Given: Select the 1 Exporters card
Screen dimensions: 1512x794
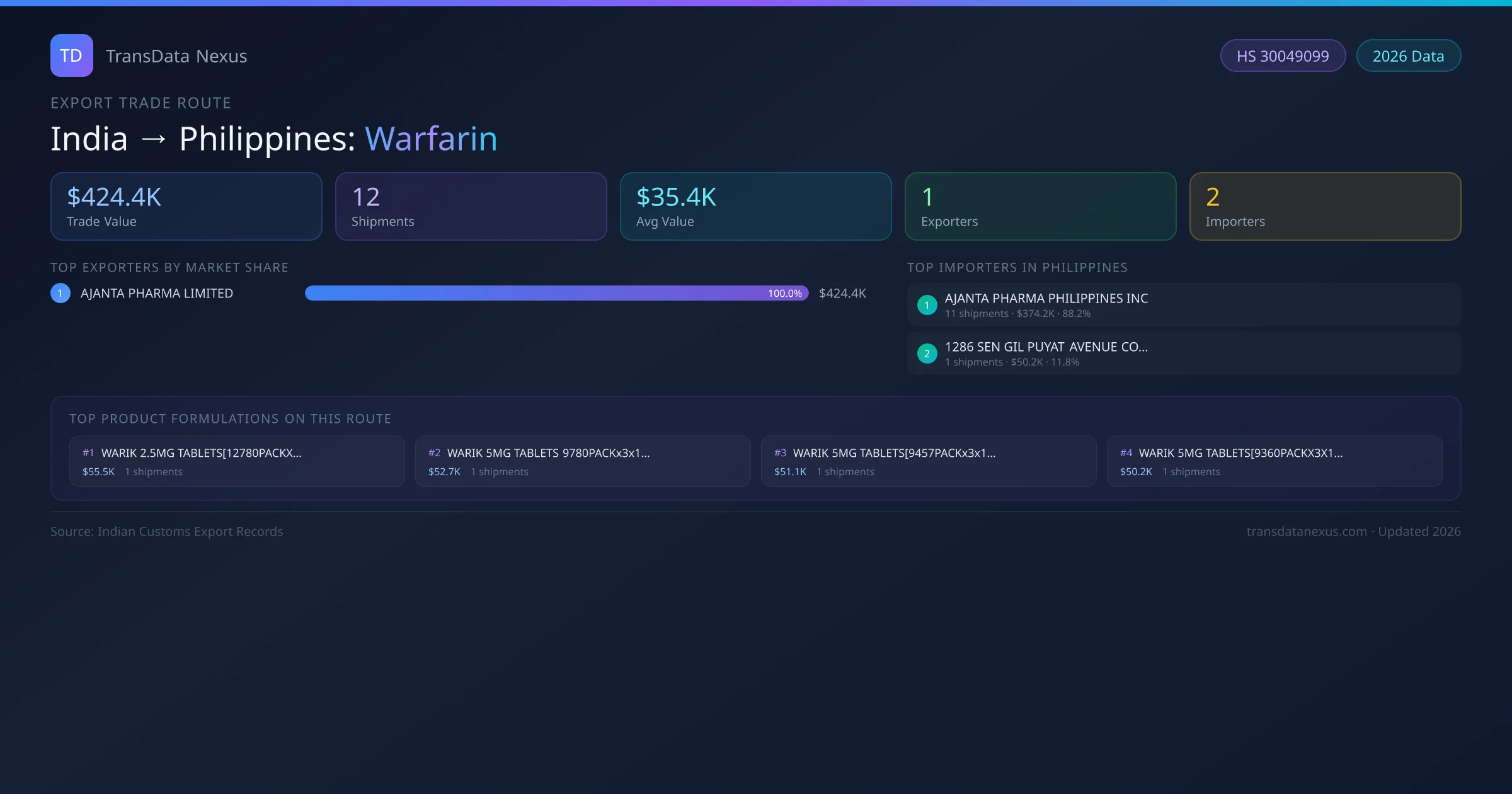Looking at the screenshot, I should 1040,207.
